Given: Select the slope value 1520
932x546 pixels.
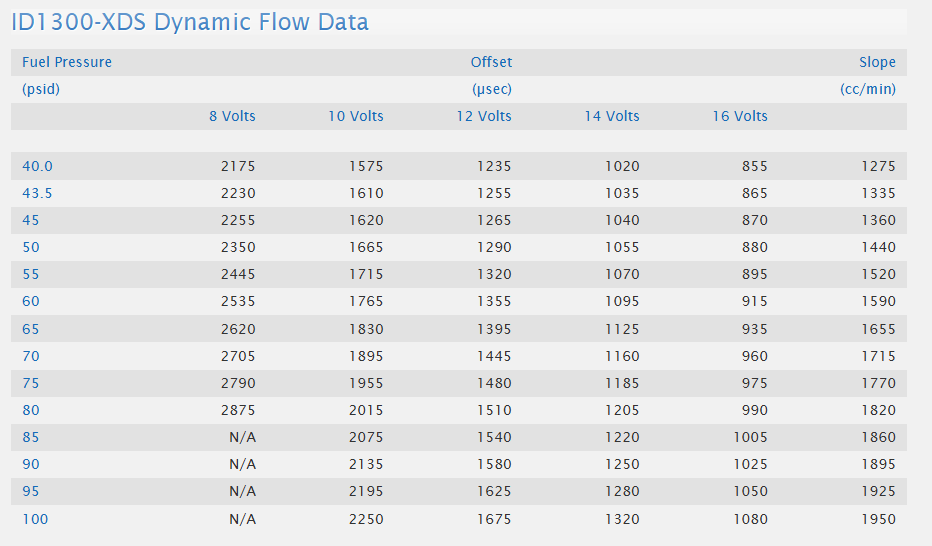Looking at the screenshot, I should (878, 274).
